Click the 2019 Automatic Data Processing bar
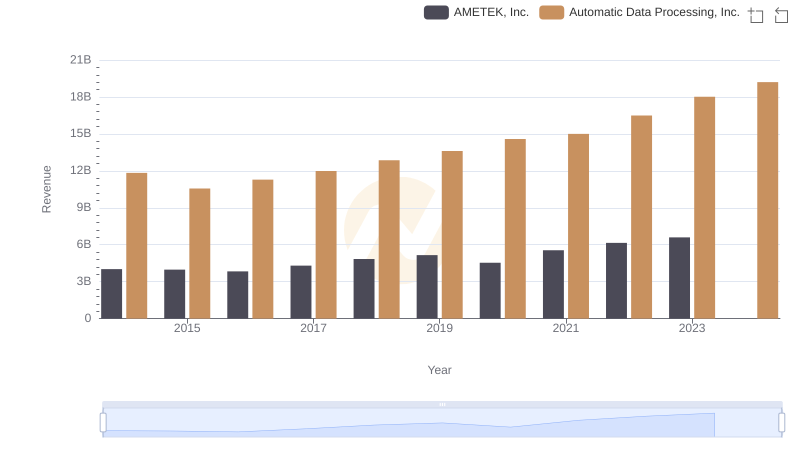Screen dimensions: 800x461 [452, 235]
